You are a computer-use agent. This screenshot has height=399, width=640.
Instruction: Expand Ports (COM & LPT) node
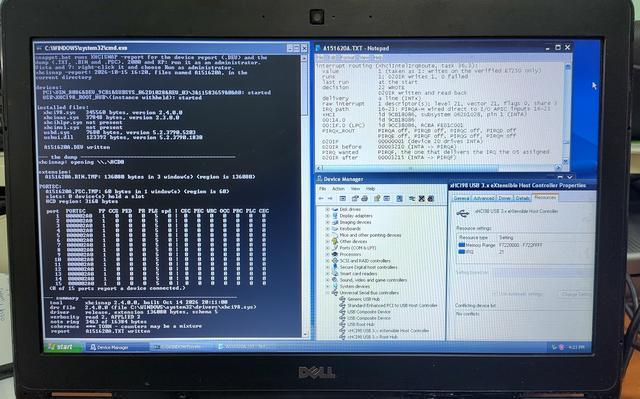click(x=327, y=248)
